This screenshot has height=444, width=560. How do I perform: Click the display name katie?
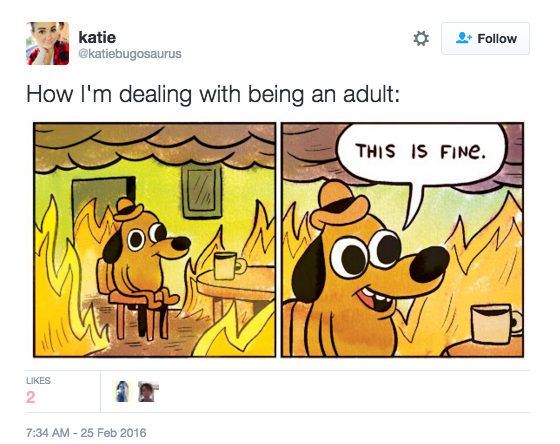click(x=97, y=37)
